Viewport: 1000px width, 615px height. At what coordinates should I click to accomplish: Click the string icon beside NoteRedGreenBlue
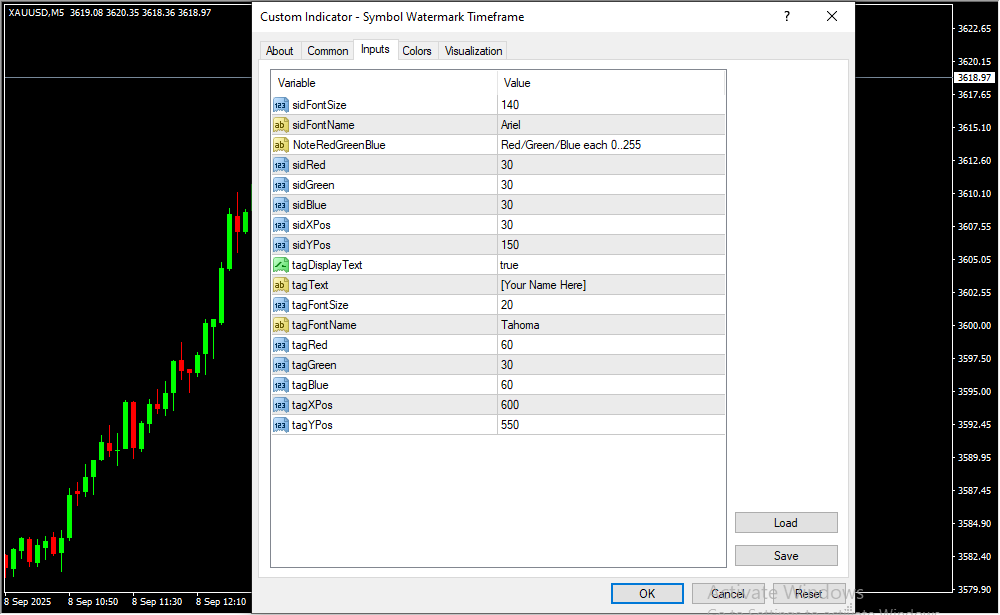(x=281, y=145)
